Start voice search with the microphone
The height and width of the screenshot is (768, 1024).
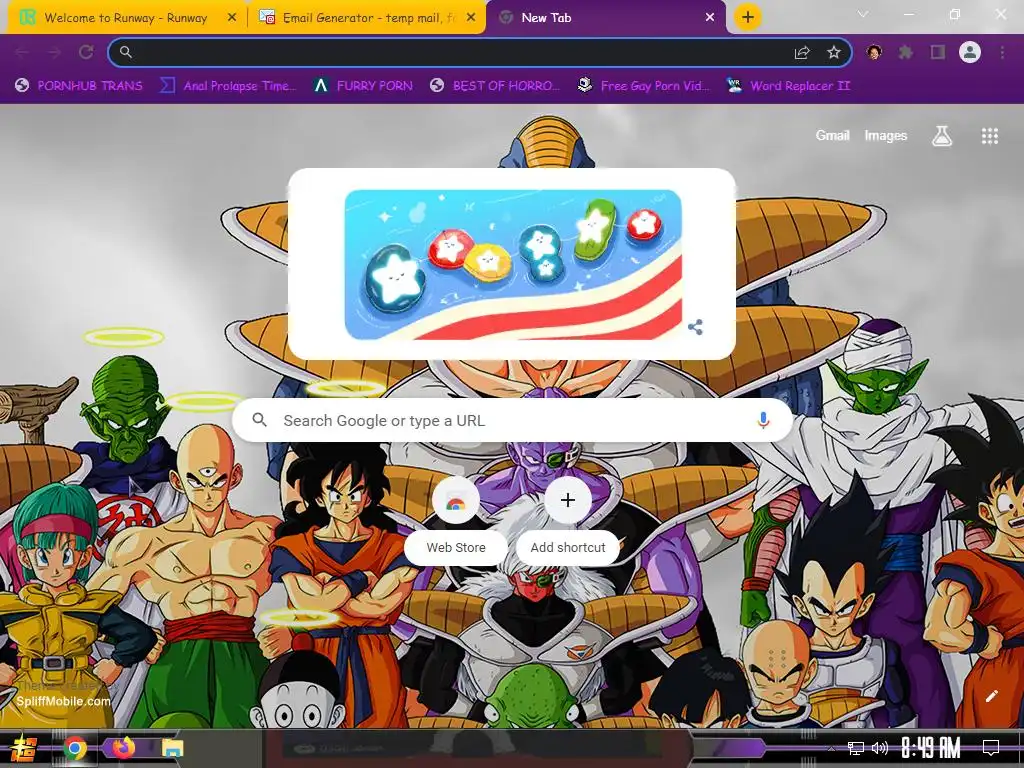(763, 420)
